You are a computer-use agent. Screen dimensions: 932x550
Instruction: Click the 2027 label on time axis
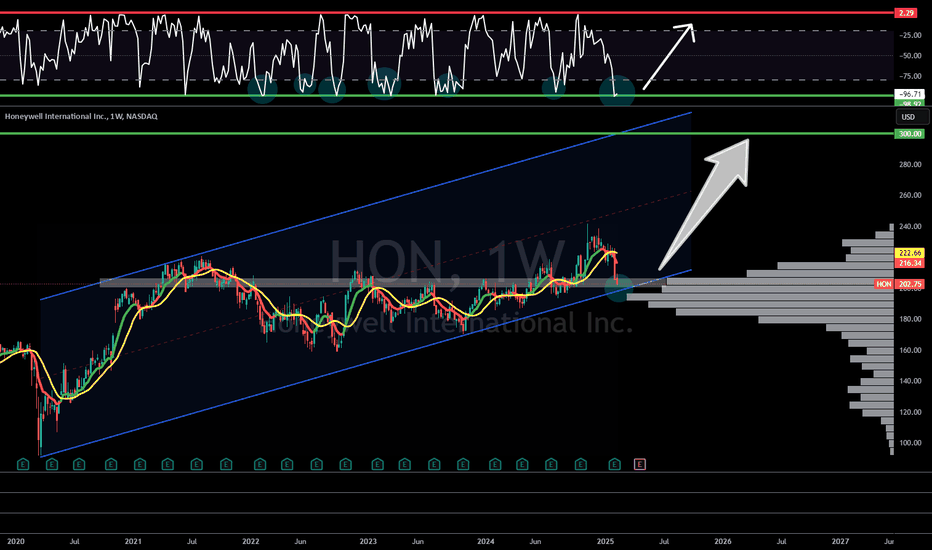click(840, 542)
